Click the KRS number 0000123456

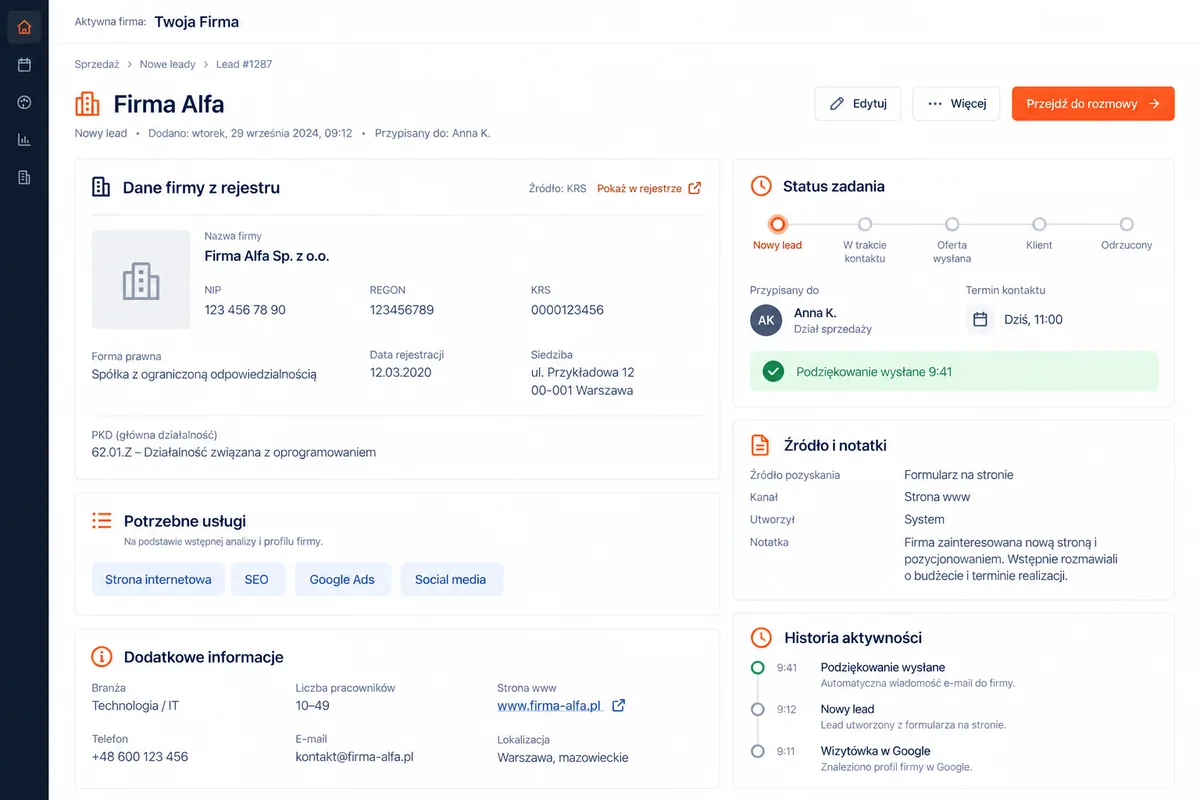[x=567, y=310]
